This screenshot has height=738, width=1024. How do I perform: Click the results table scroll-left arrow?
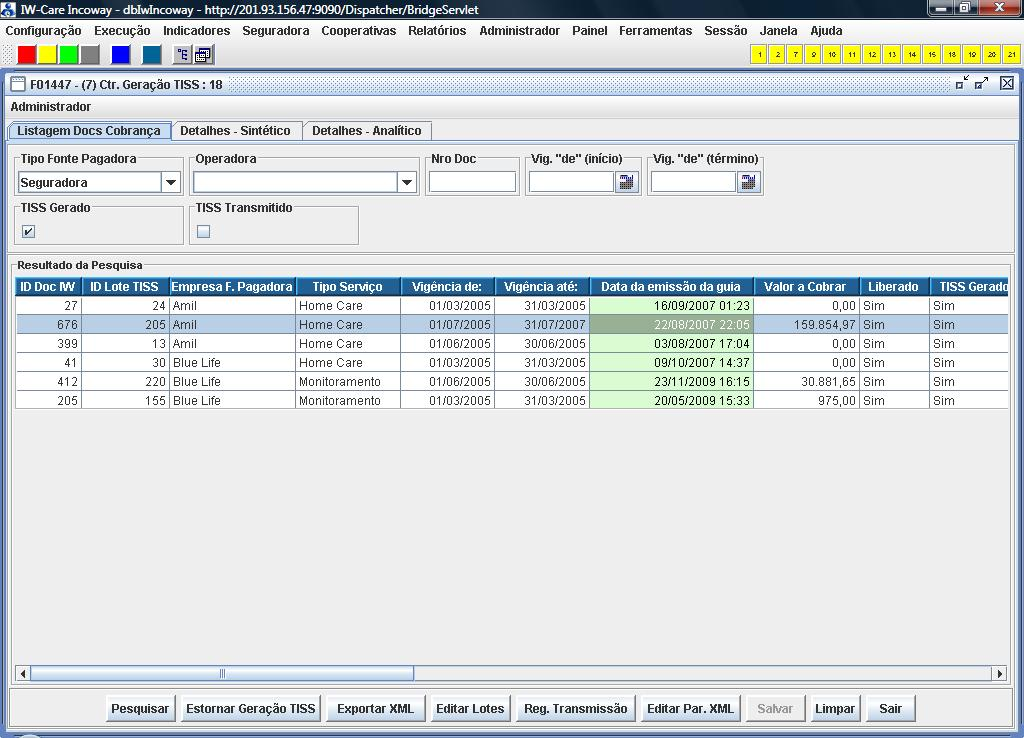pyautogui.click(x=23, y=673)
